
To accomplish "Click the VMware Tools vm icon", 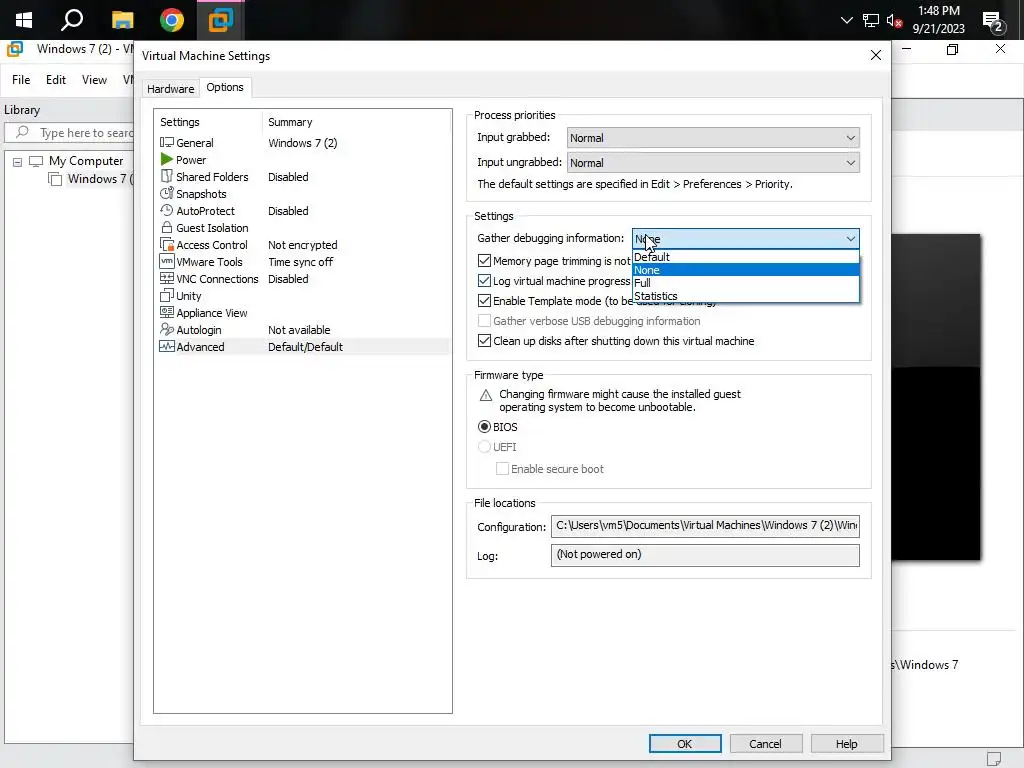I will coord(167,261).
